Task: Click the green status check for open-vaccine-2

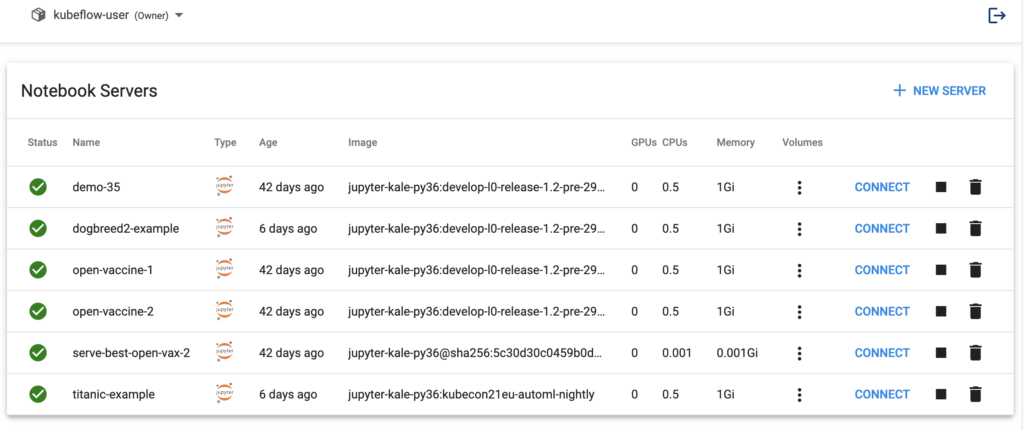Action: 38,311
